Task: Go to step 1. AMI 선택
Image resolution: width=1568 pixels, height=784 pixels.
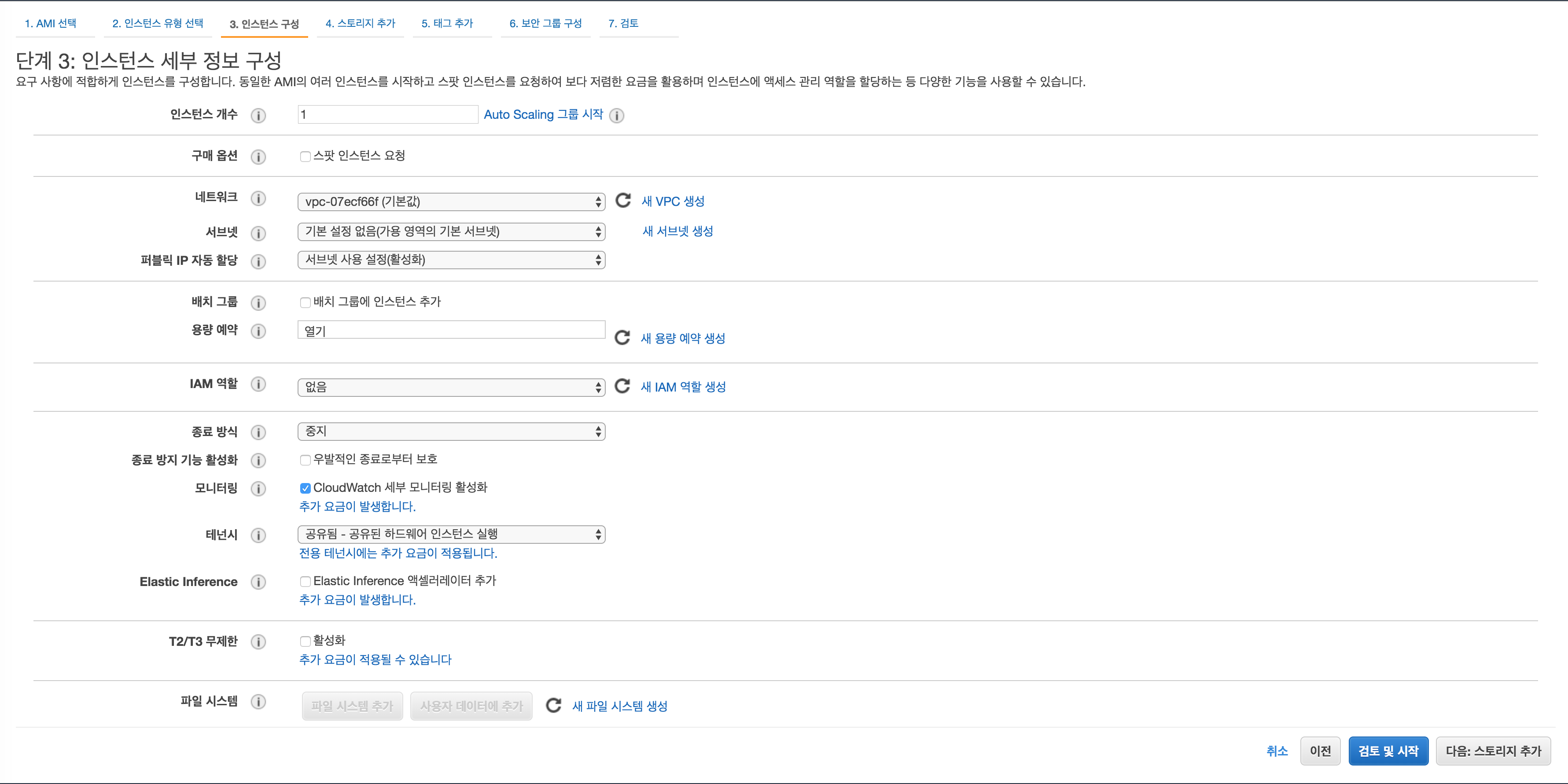Action: click(x=51, y=23)
